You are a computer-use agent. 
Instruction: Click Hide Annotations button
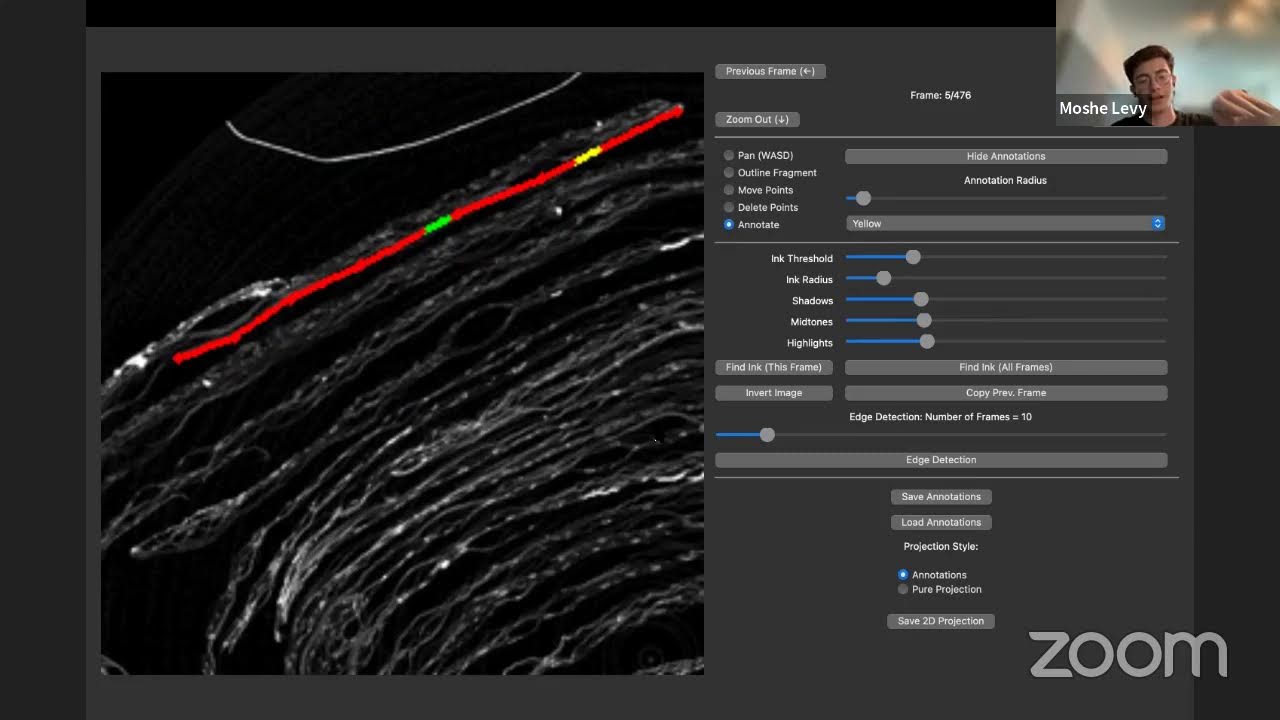tap(1006, 156)
